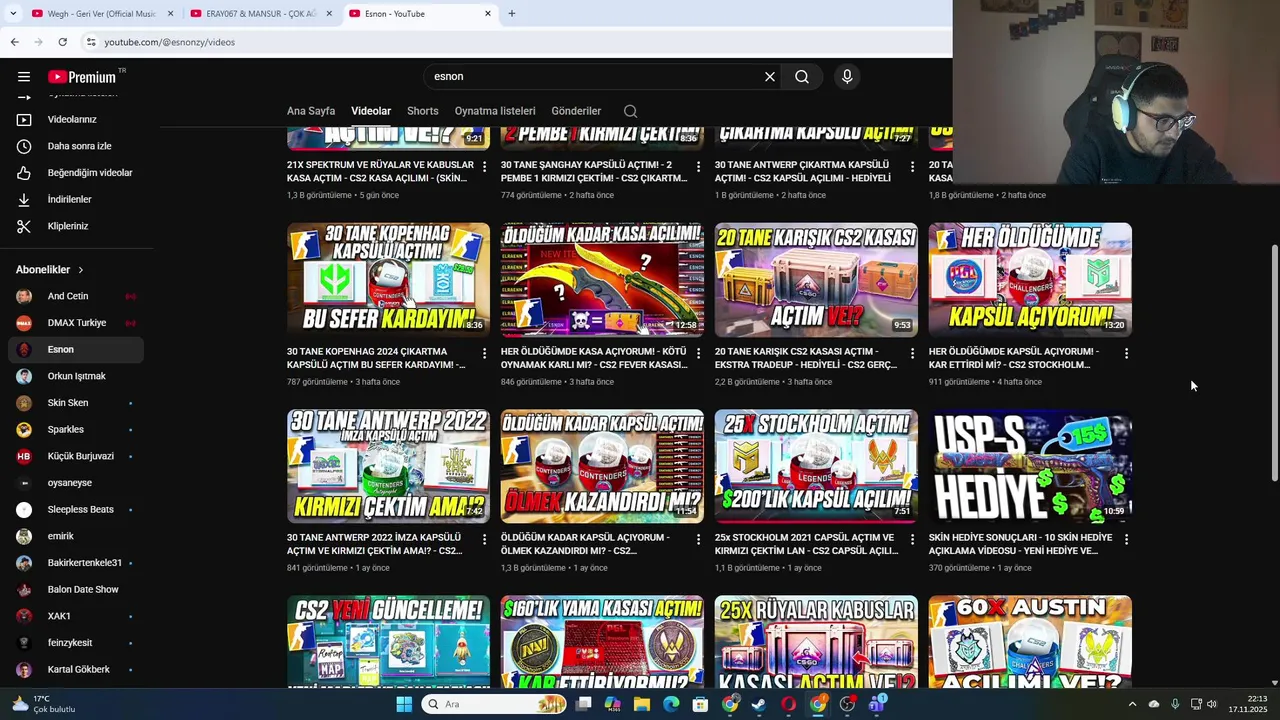Open Skin Shen subscription channel
The image size is (1280, 720).
pyautogui.click(x=76, y=403)
